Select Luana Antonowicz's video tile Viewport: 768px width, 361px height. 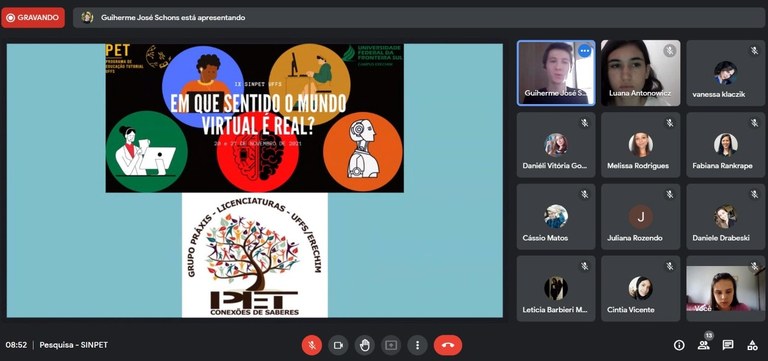coord(641,73)
